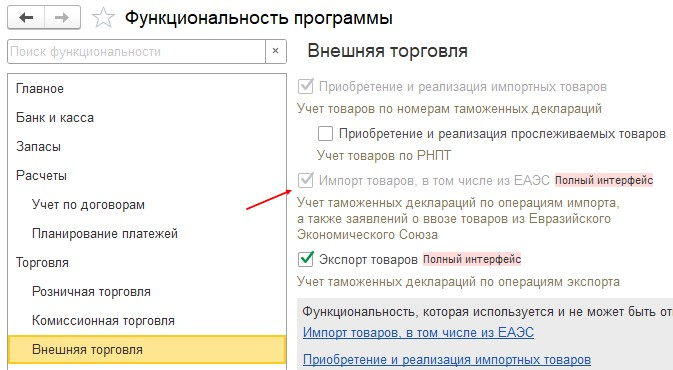Follow link «Импорт товаров, в том числе из ЕАЭС»
Screen dimensions: 673x370
(418, 332)
